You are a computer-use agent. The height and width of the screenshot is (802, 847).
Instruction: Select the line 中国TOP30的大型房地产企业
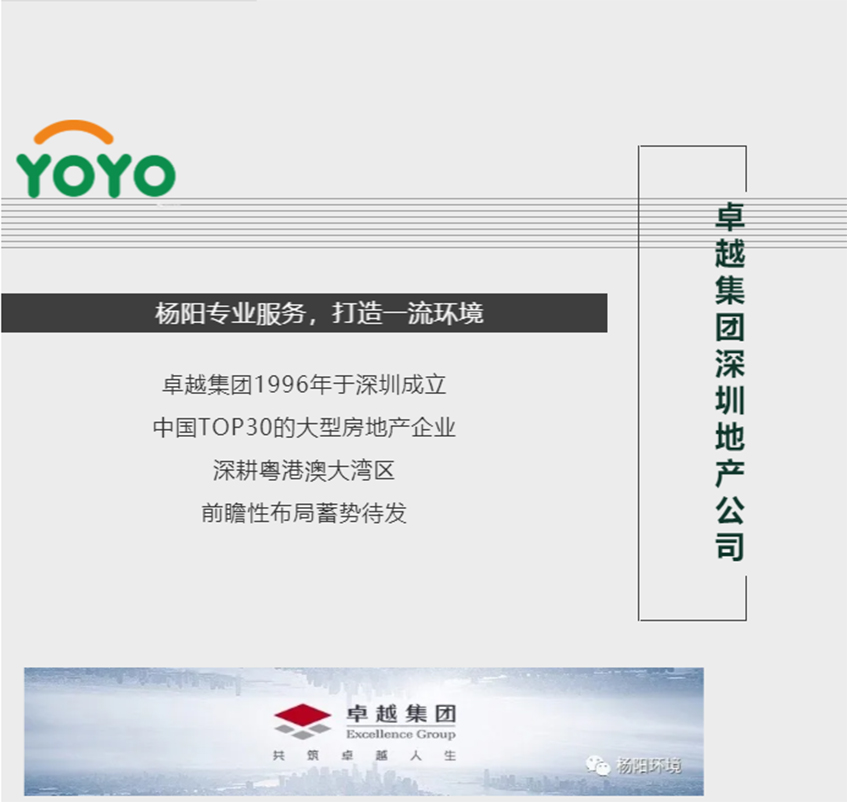point(304,427)
